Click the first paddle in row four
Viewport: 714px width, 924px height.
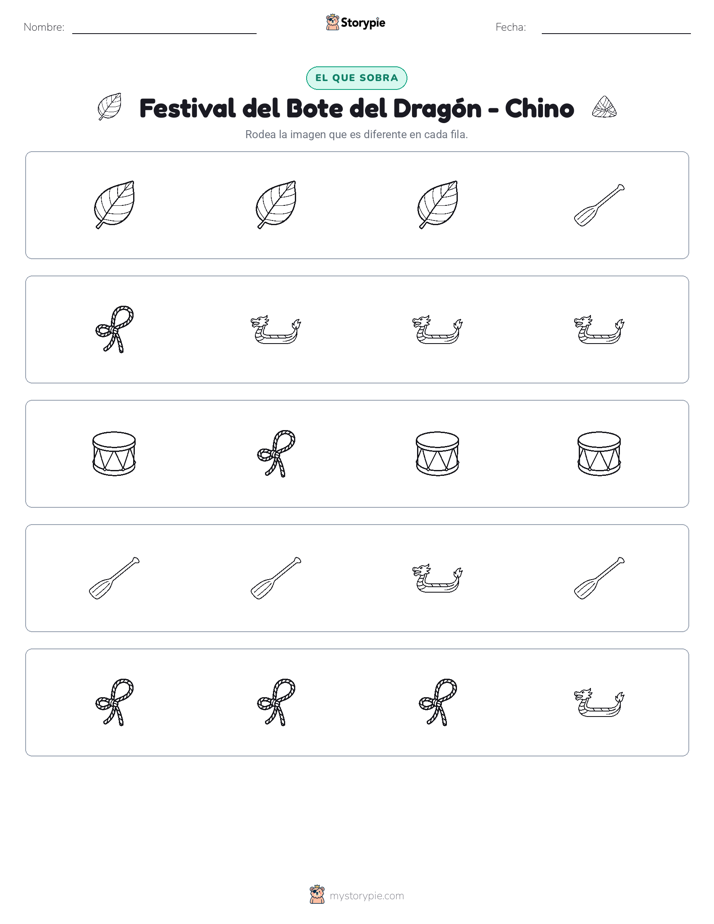tap(114, 578)
